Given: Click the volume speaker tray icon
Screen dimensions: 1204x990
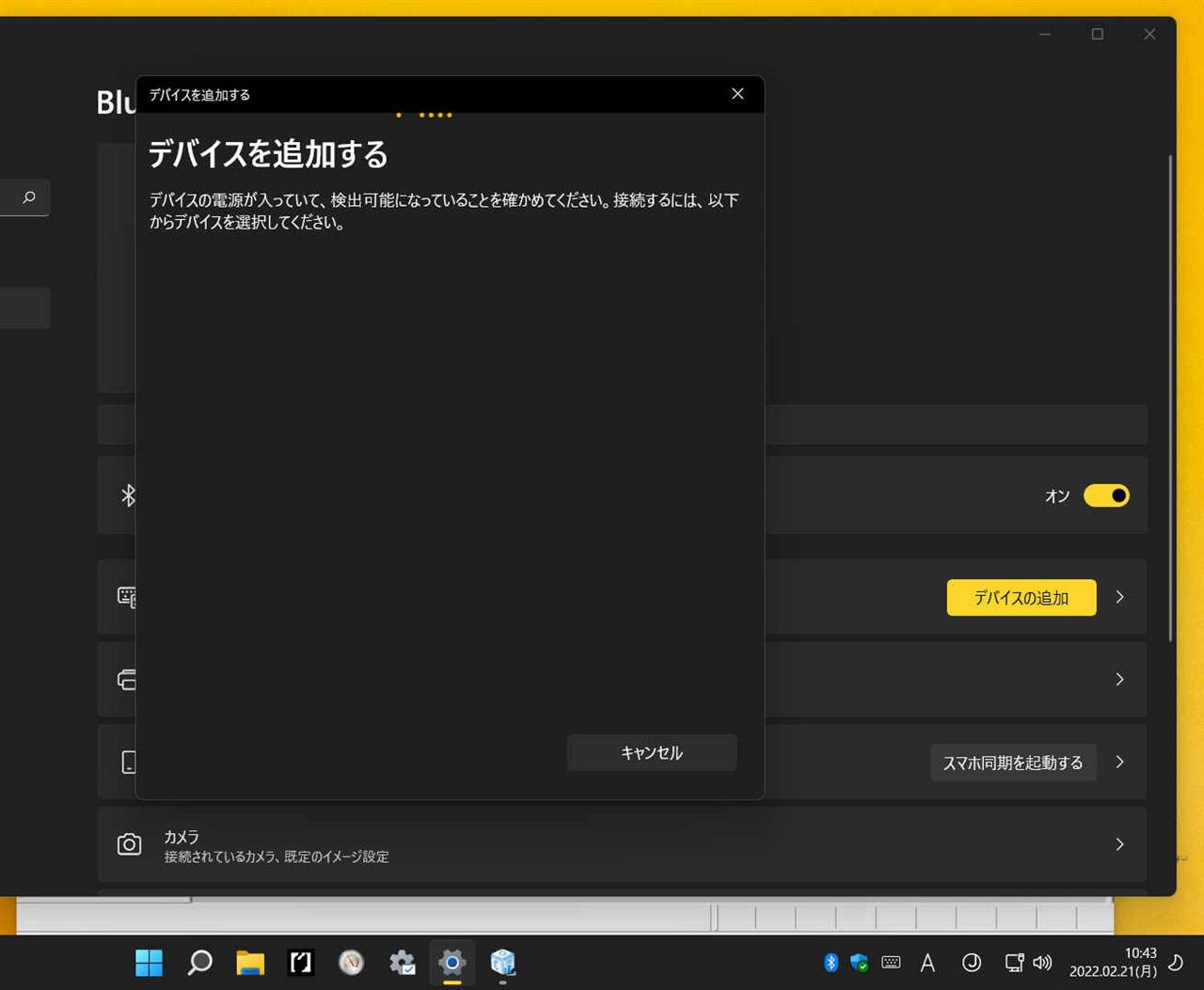Looking at the screenshot, I should [1042, 963].
